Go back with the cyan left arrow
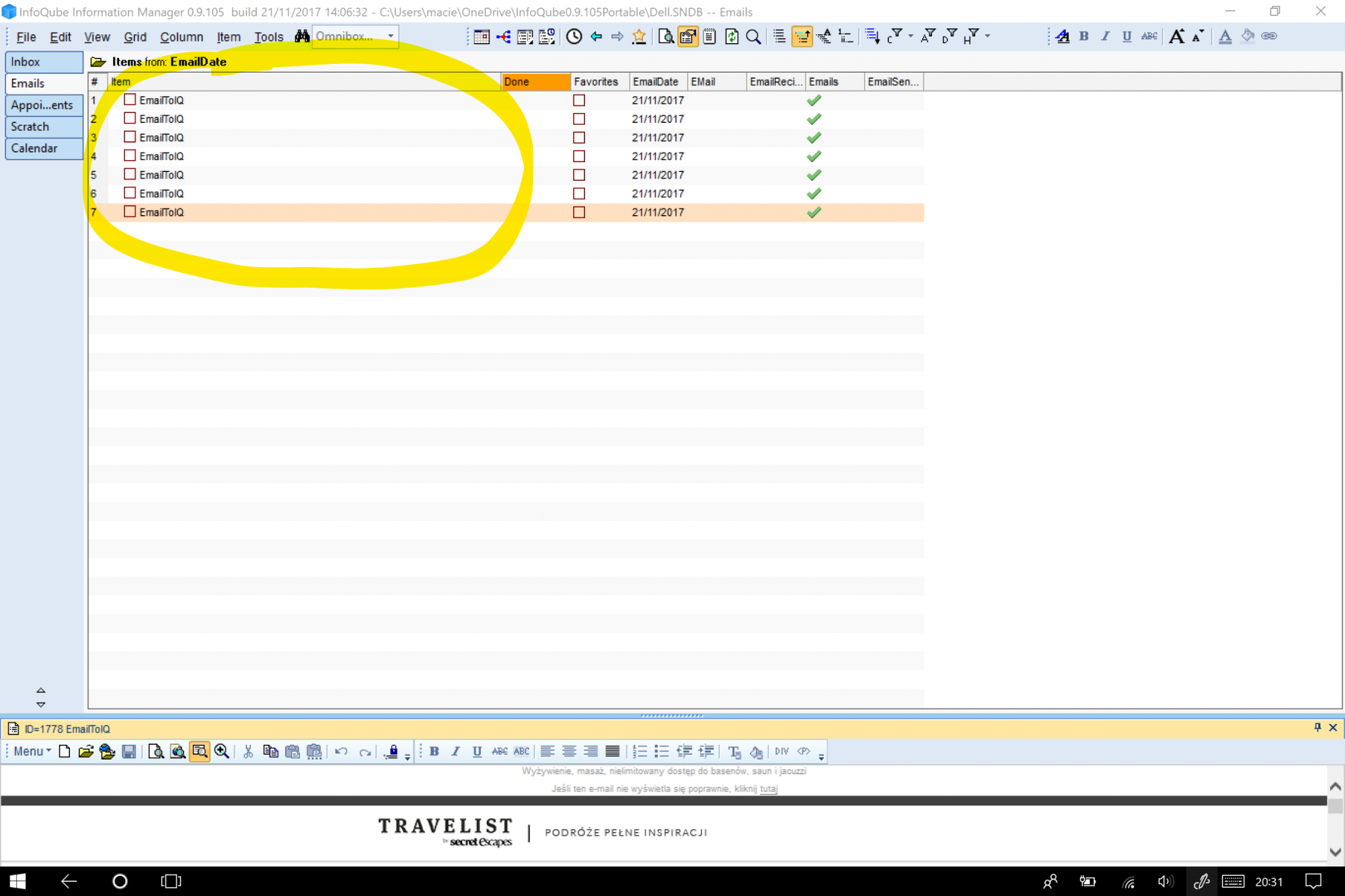The width and height of the screenshot is (1345, 896). click(x=596, y=37)
